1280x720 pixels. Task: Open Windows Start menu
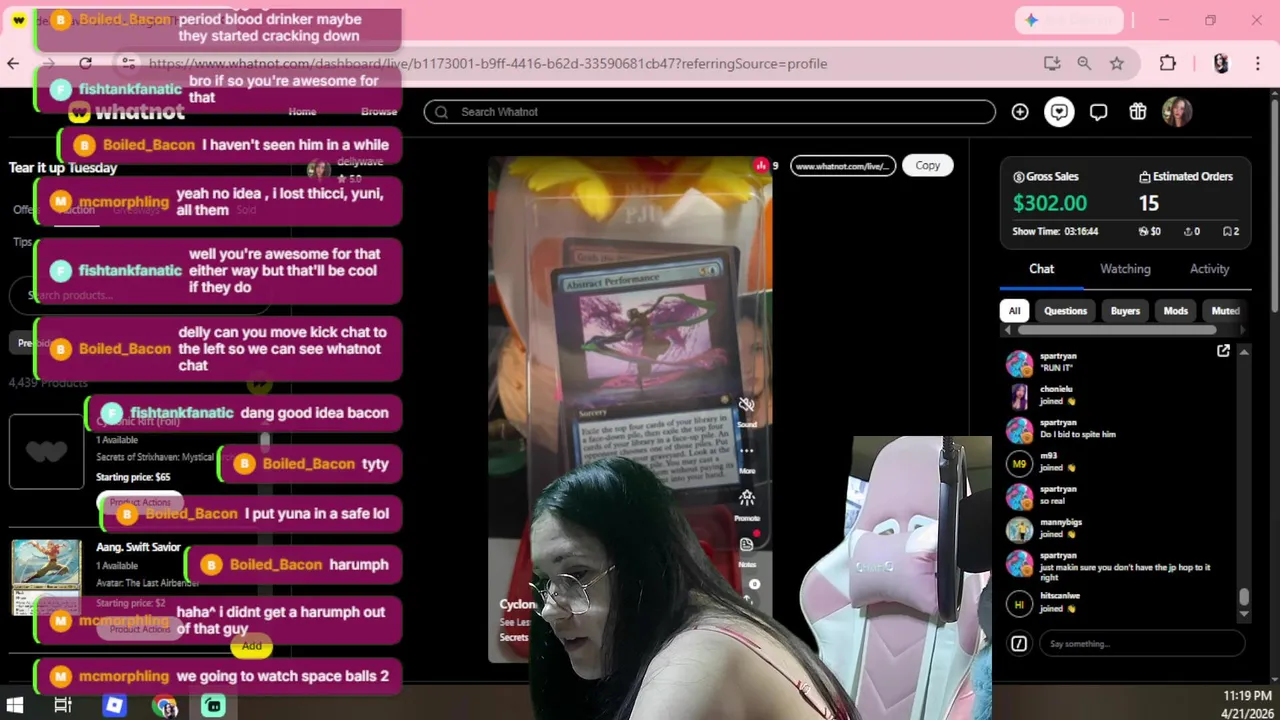pos(14,706)
